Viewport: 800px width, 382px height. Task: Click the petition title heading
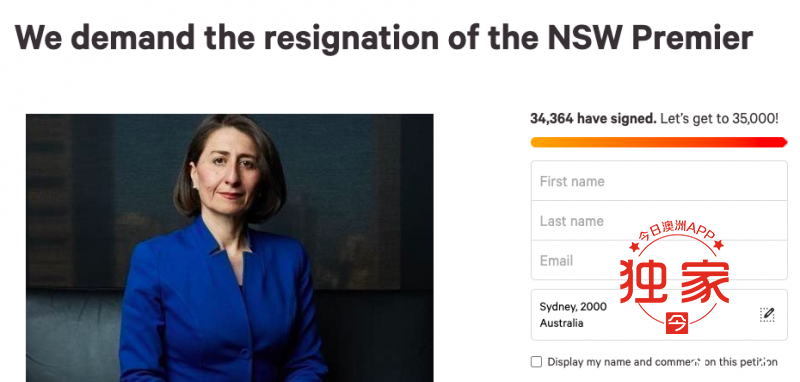pos(384,37)
